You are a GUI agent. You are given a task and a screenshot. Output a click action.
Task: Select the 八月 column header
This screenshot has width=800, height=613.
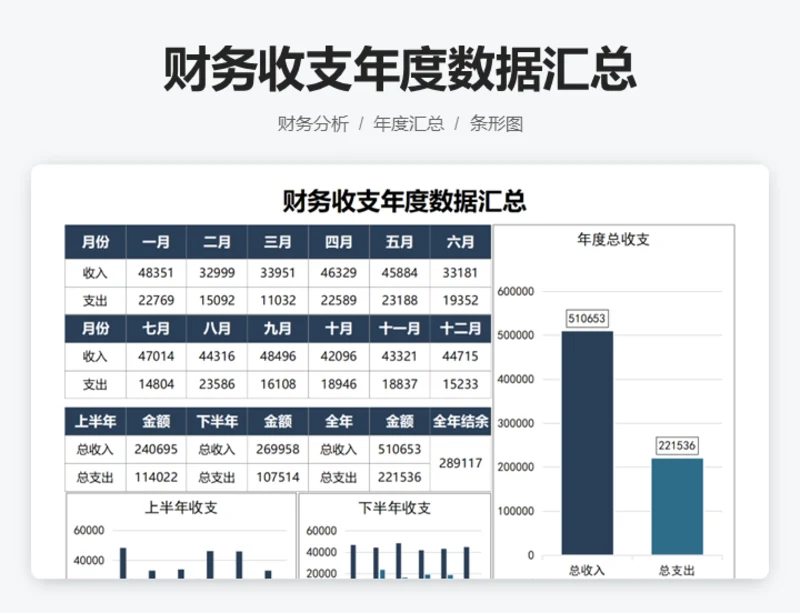pyautogui.click(x=217, y=328)
